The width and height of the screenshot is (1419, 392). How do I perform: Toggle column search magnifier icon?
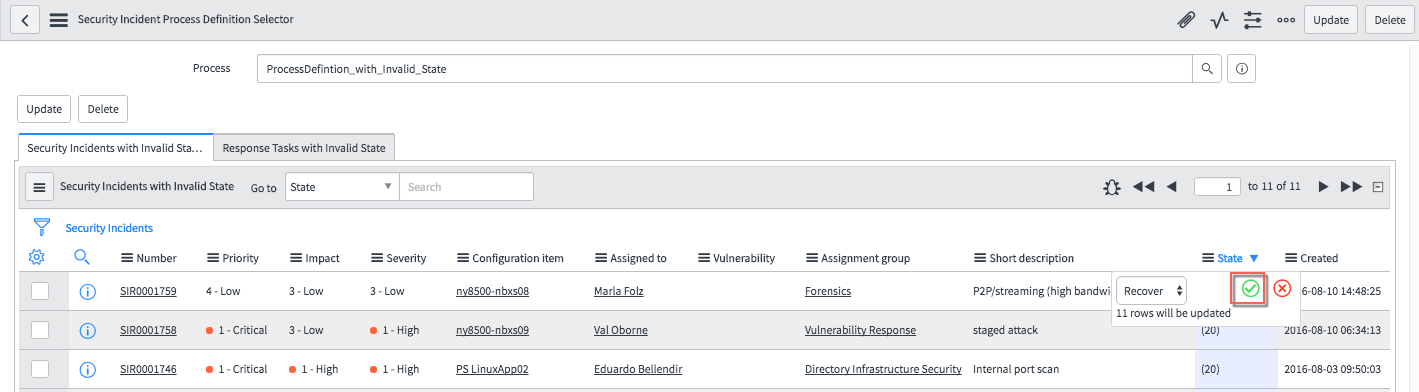pos(83,257)
